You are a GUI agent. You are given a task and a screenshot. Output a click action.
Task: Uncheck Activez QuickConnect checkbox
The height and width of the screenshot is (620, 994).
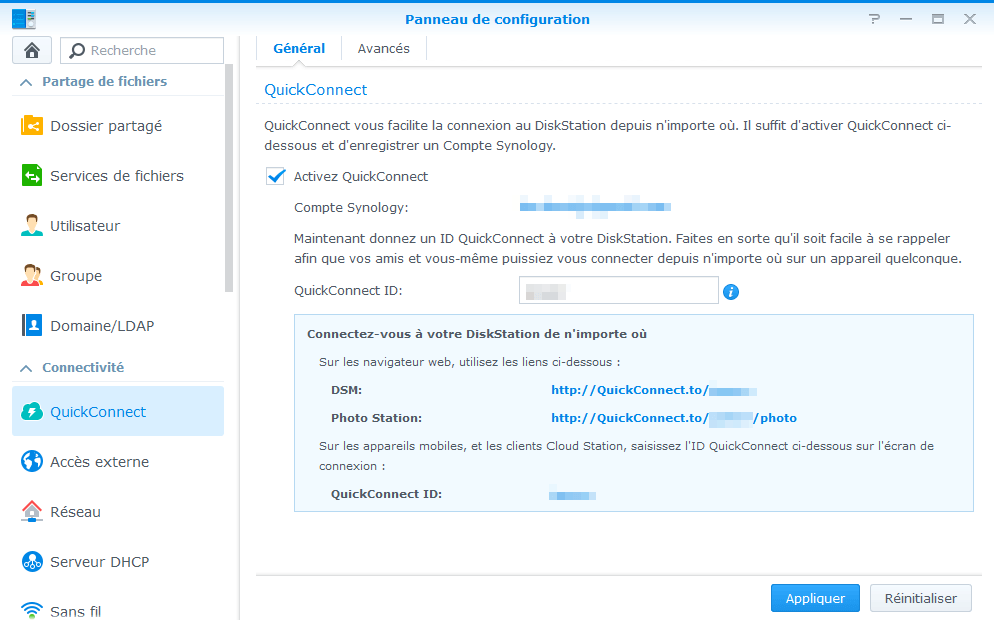[276, 176]
